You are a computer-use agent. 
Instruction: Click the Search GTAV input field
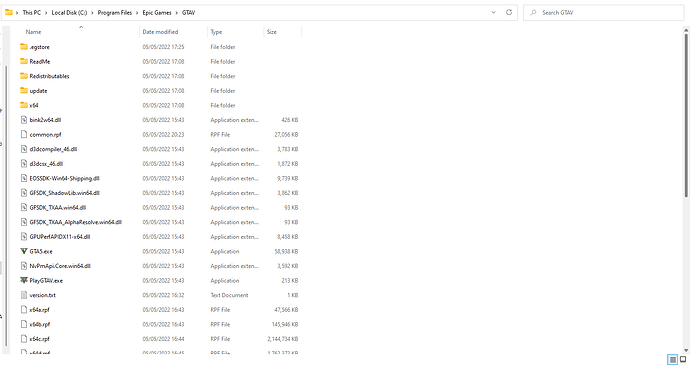click(x=604, y=12)
